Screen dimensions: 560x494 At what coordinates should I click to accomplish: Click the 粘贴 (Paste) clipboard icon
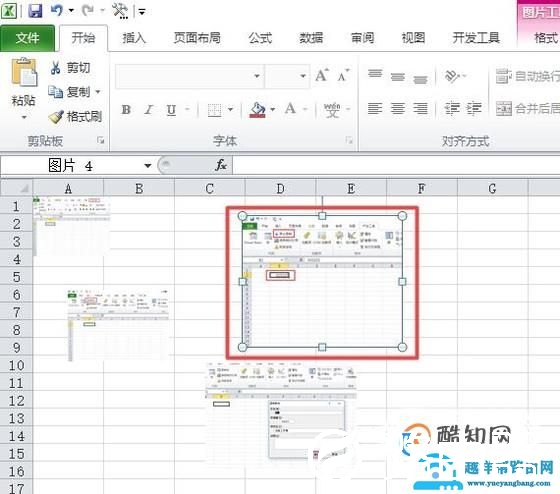[24, 73]
